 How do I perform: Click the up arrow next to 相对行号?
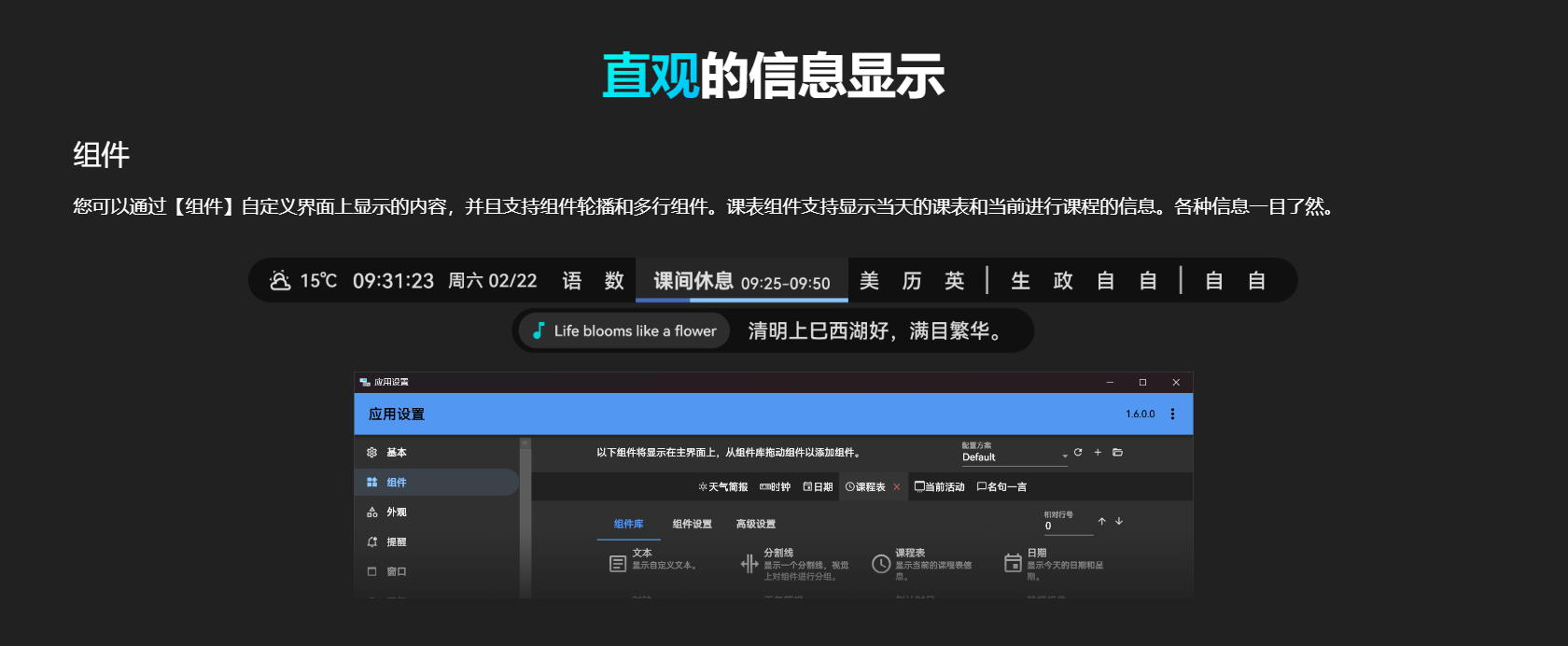(1102, 521)
